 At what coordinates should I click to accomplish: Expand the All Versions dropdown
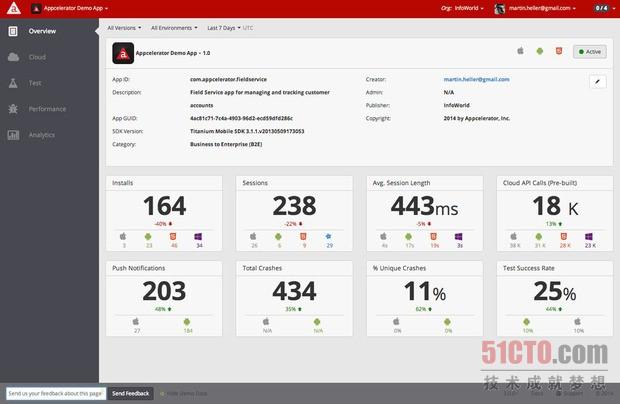(x=124, y=28)
